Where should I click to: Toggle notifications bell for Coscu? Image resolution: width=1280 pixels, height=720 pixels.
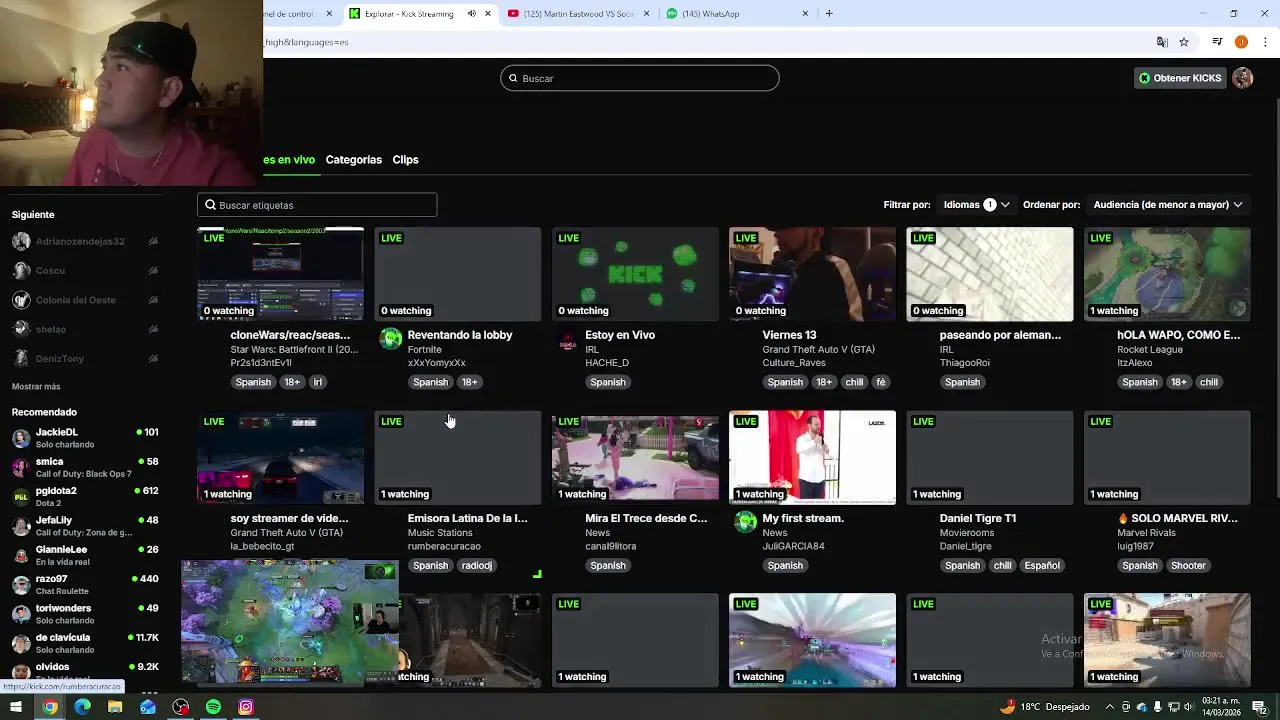click(153, 270)
